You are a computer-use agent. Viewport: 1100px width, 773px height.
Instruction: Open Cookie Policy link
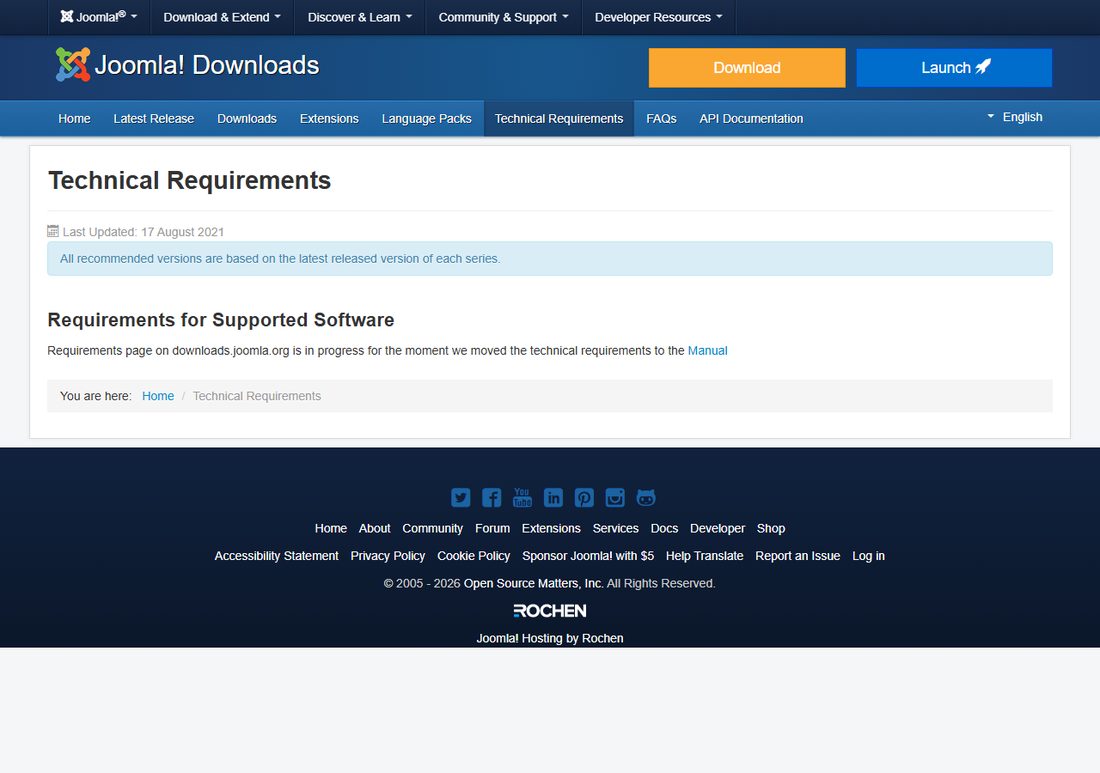[x=474, y=556]
